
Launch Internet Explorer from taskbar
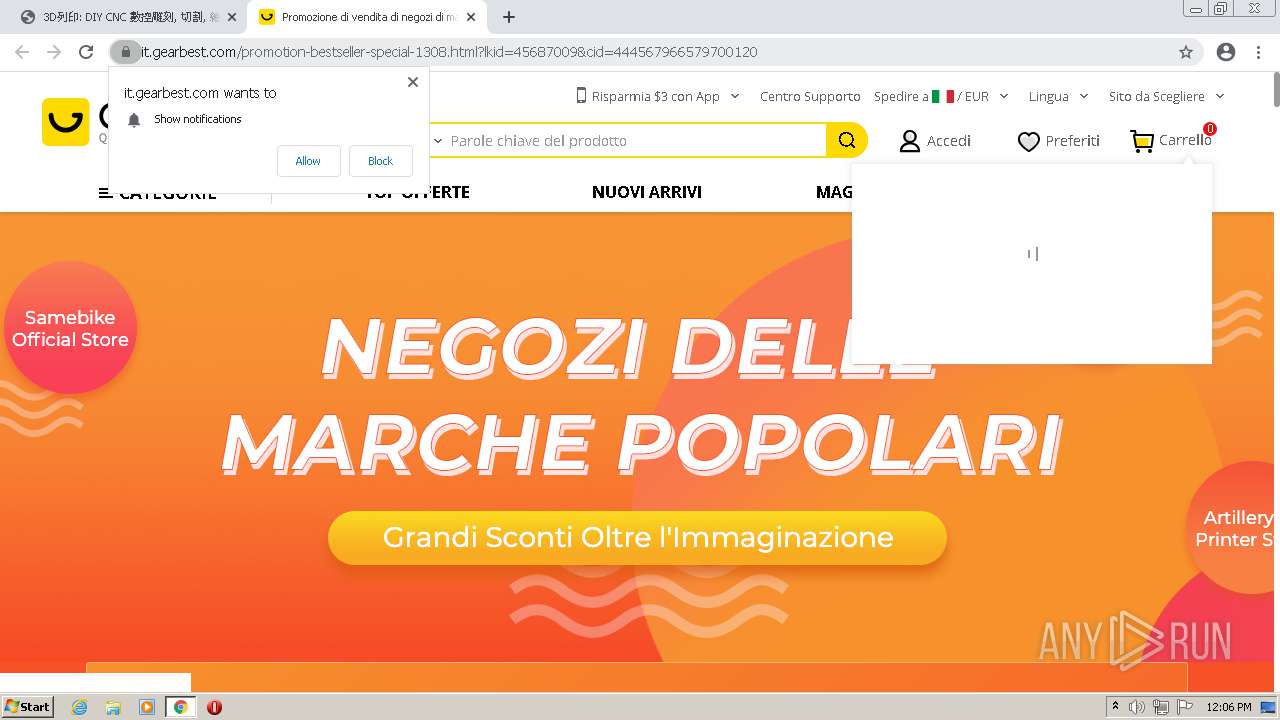80,707
